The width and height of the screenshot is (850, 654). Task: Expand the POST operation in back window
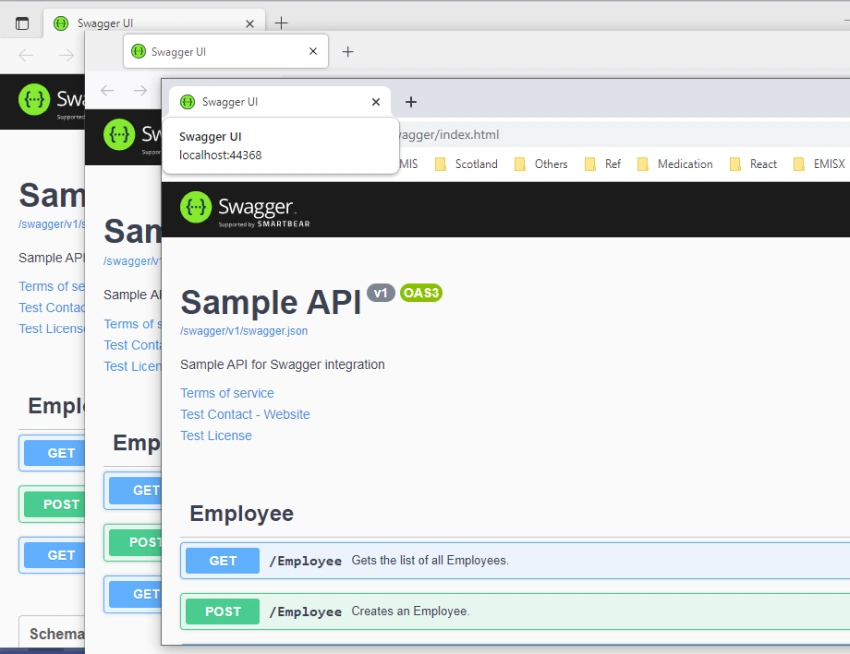coord(52,504)
